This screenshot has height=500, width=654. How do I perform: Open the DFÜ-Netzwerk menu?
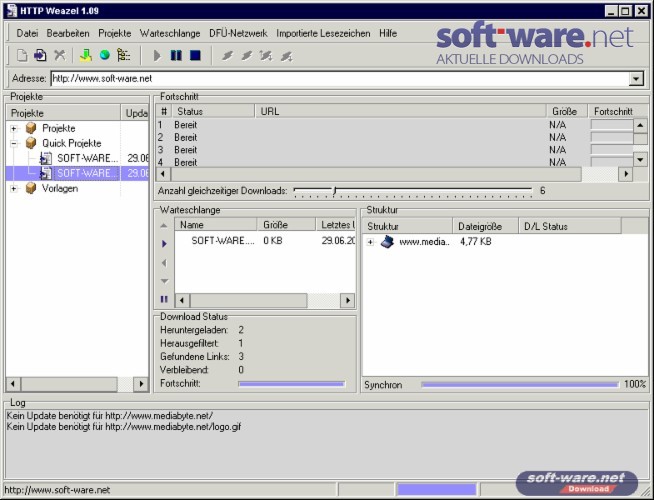pos(238,33)
